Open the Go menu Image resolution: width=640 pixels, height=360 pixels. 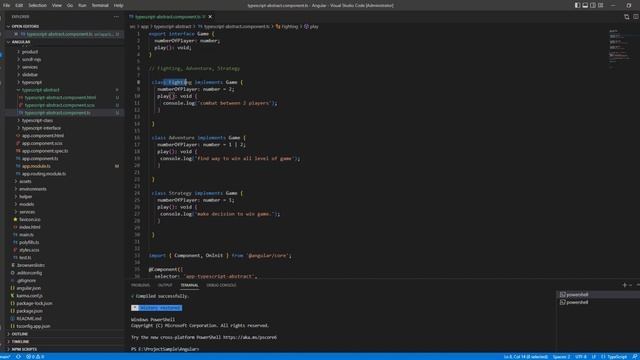70,5
